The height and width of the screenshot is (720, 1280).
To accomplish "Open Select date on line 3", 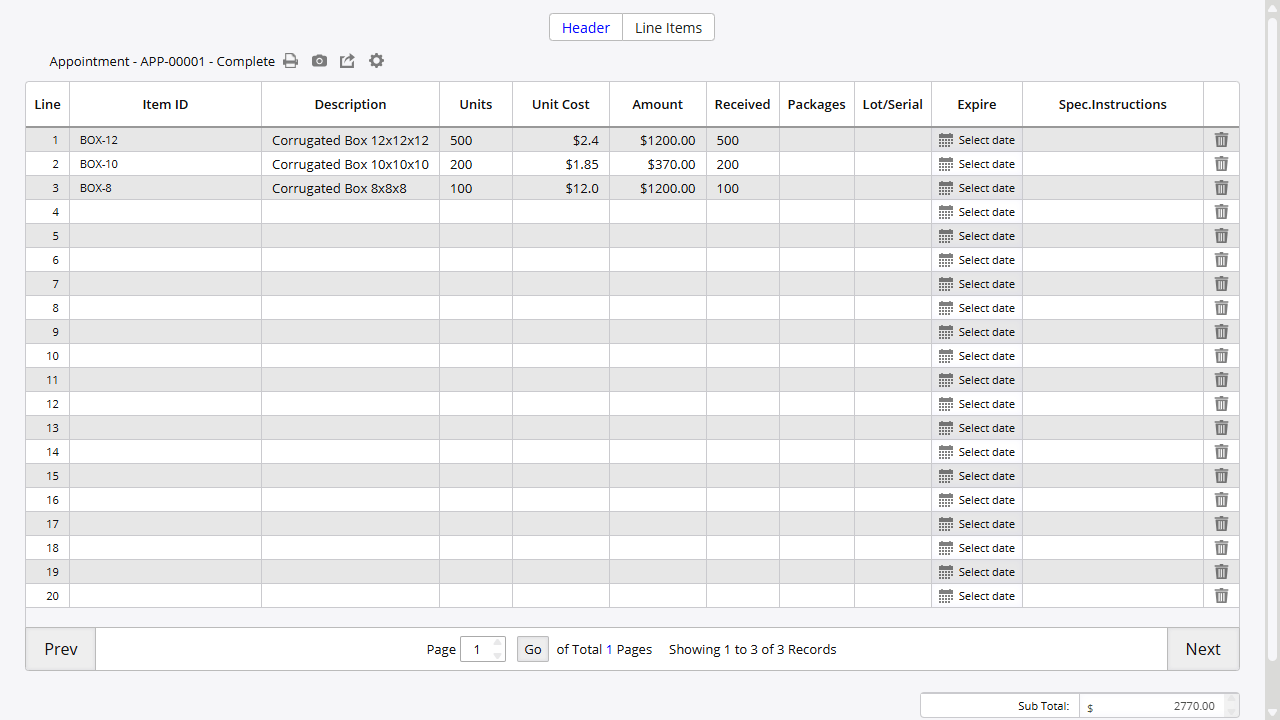I will 976,188.
